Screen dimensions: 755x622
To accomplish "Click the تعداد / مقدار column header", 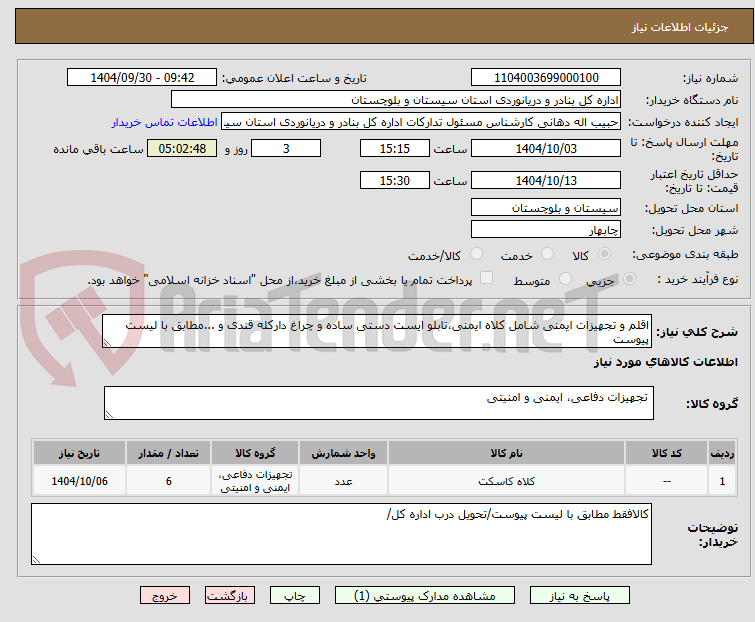I will [169, 453].
